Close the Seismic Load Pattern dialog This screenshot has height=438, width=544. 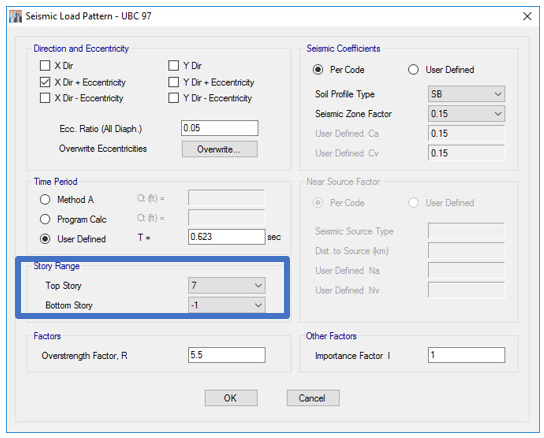click(527, 16)
